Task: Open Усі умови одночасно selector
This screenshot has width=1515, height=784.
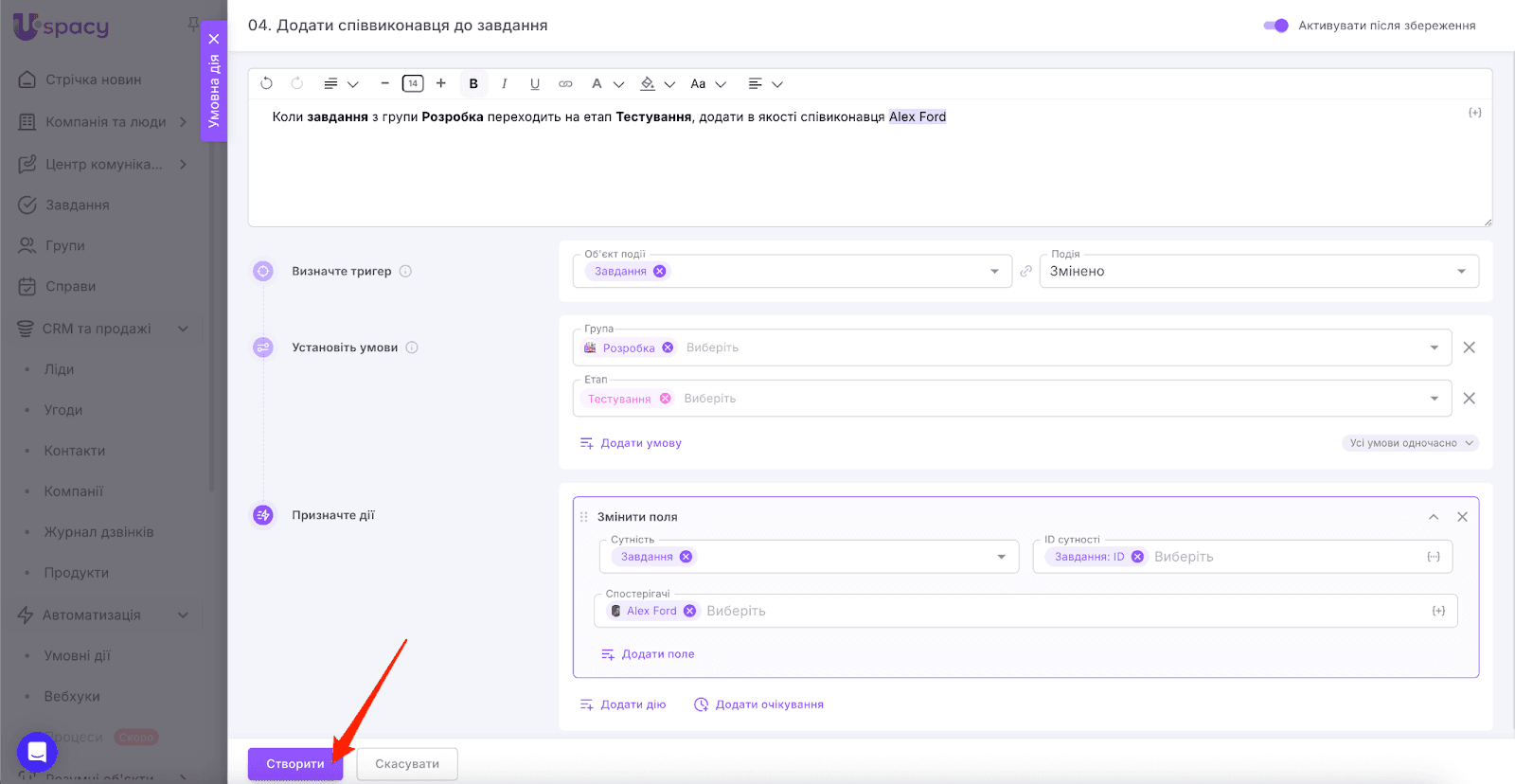Action: point(1409,443)
